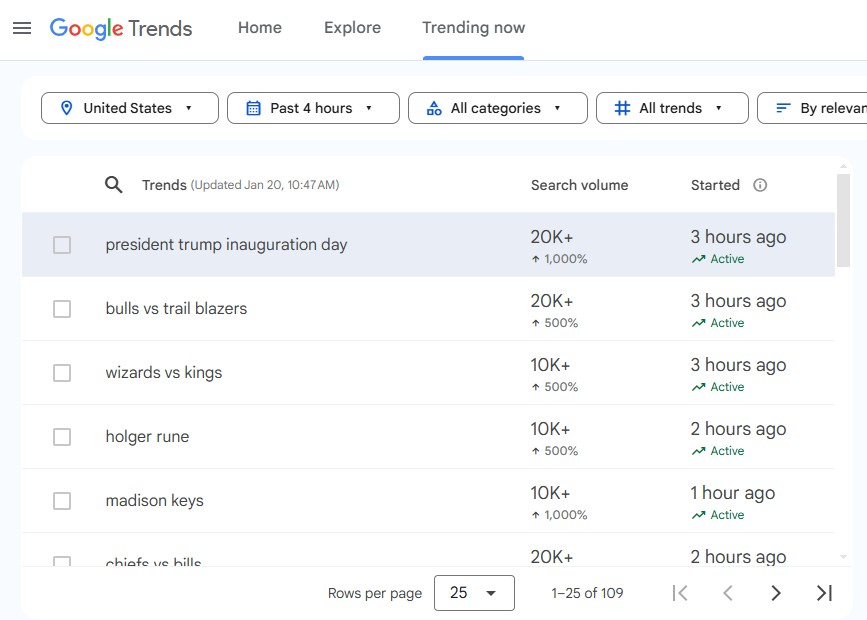Expand the Past 4 hours time filter

(313, 108)
